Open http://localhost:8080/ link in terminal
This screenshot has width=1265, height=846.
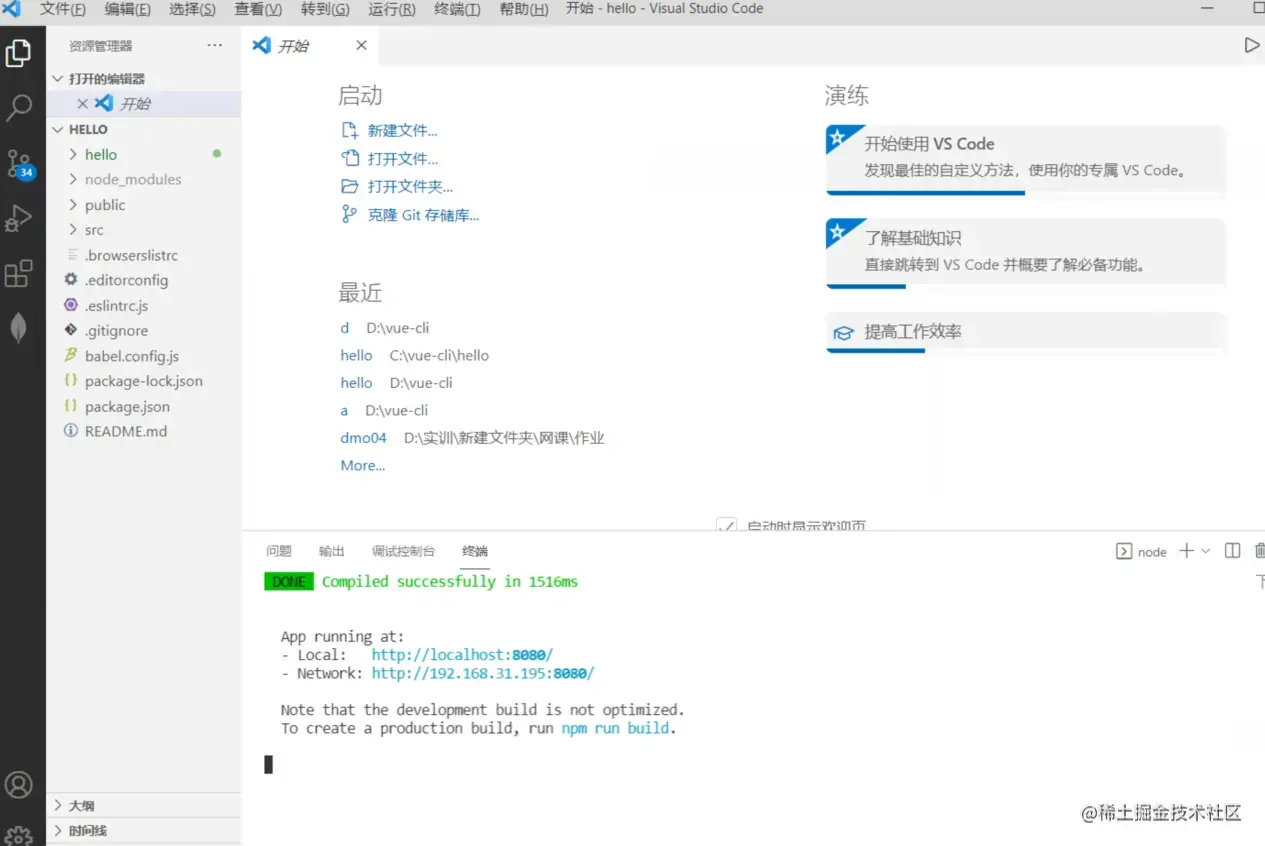[462, 655]
